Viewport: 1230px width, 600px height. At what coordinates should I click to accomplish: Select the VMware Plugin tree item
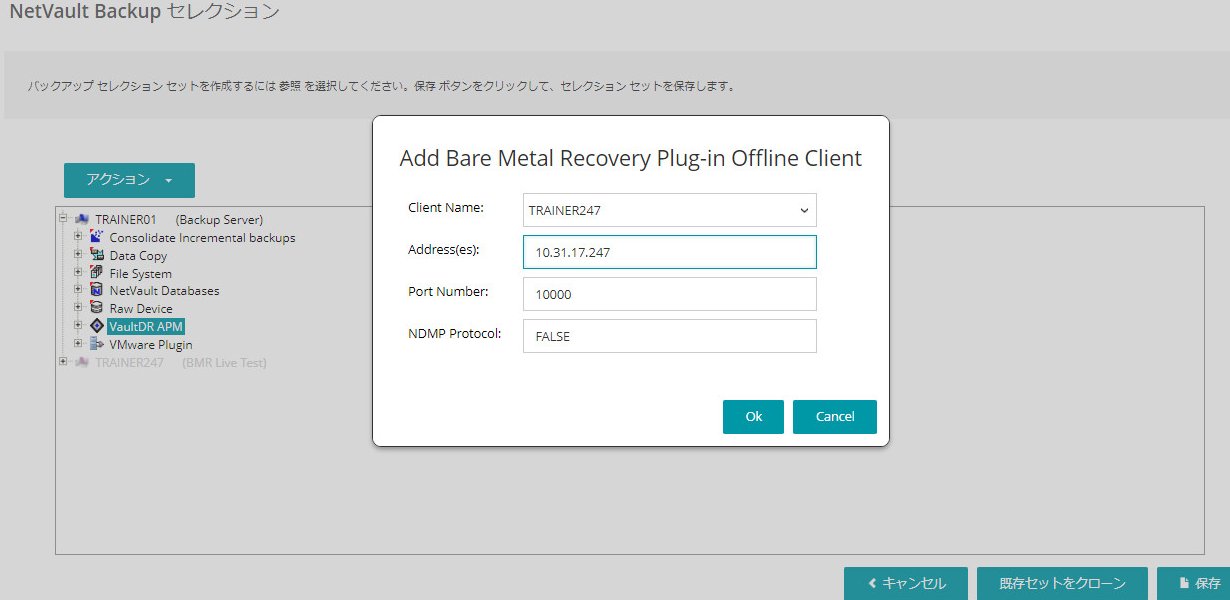tap(151, 344)
